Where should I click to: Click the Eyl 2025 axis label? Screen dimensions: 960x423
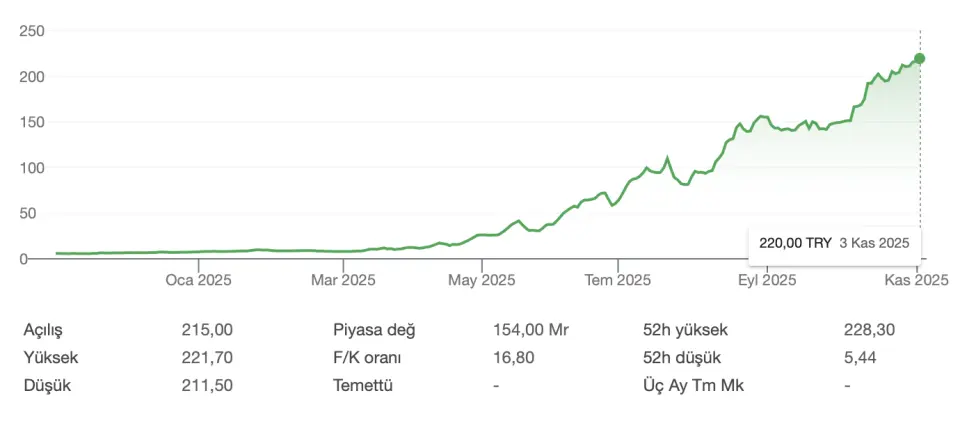(x=766, y=280)
